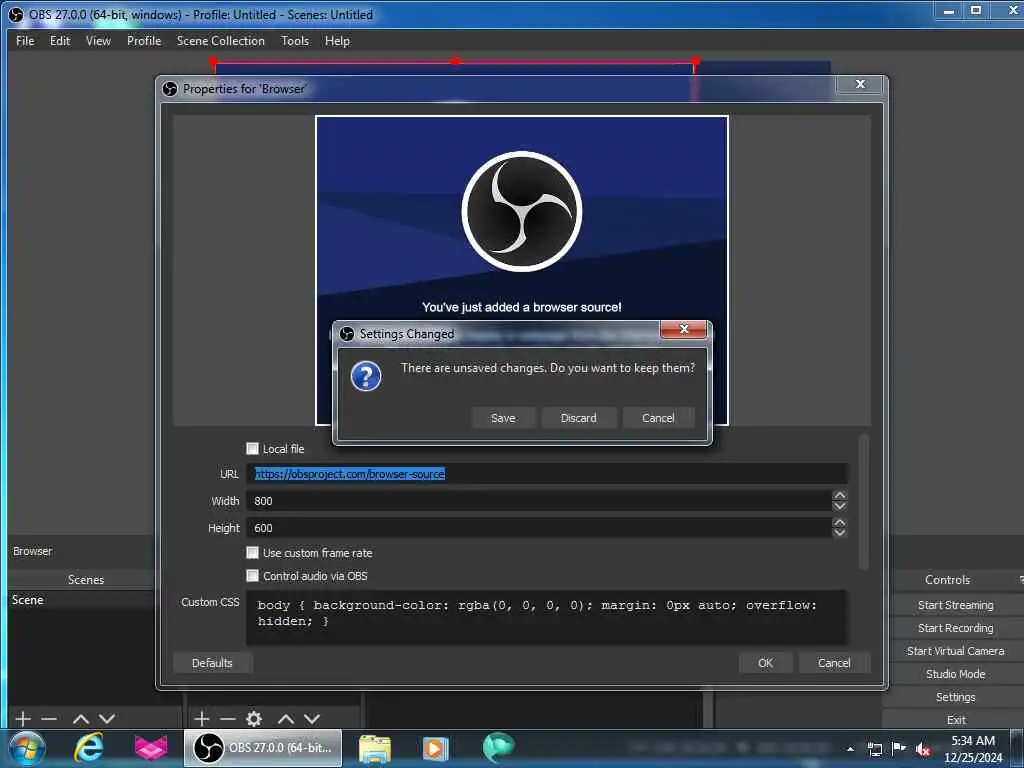Show hidden system tray icons arrow

[x=850, y=749]
